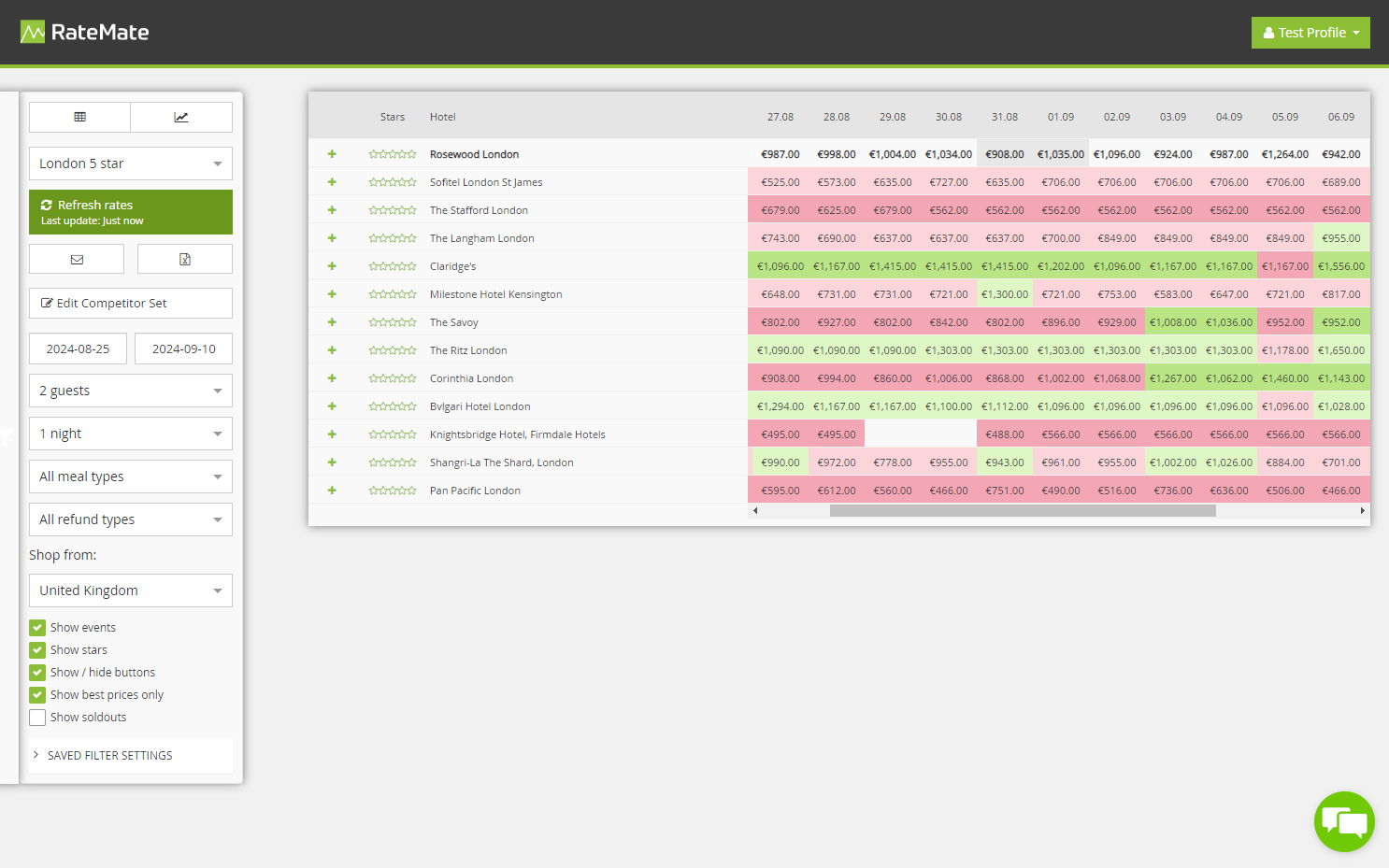Image resolution: width=1389 pixels, height=868 pixels.
Task: Click Edit Competitor Set button
Action: (x=131, y=303)
